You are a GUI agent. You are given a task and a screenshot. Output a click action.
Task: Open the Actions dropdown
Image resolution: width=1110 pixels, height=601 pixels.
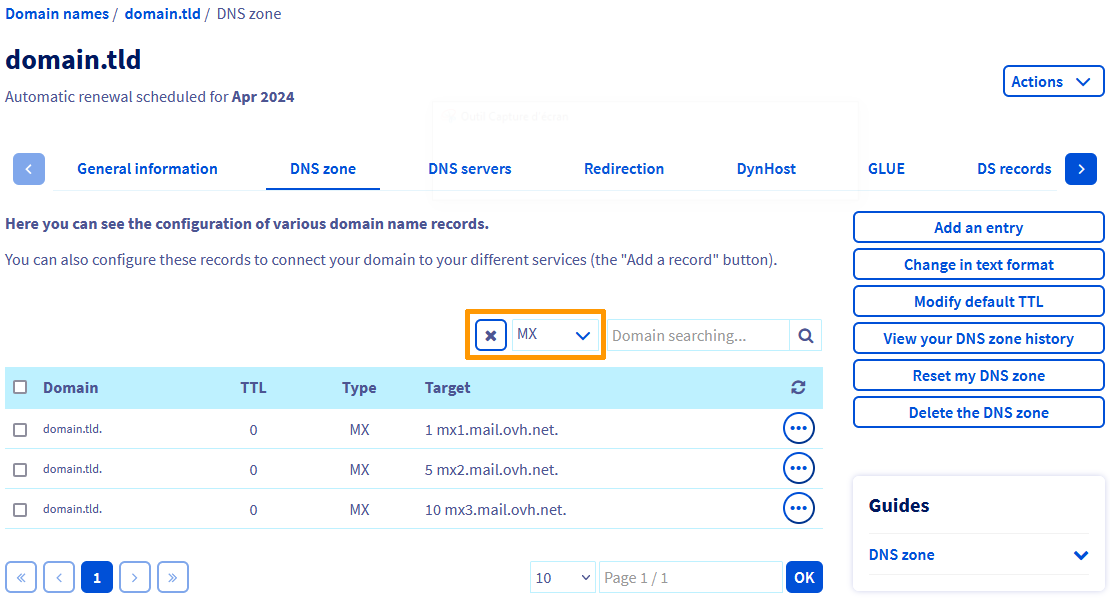(1053, 81)
